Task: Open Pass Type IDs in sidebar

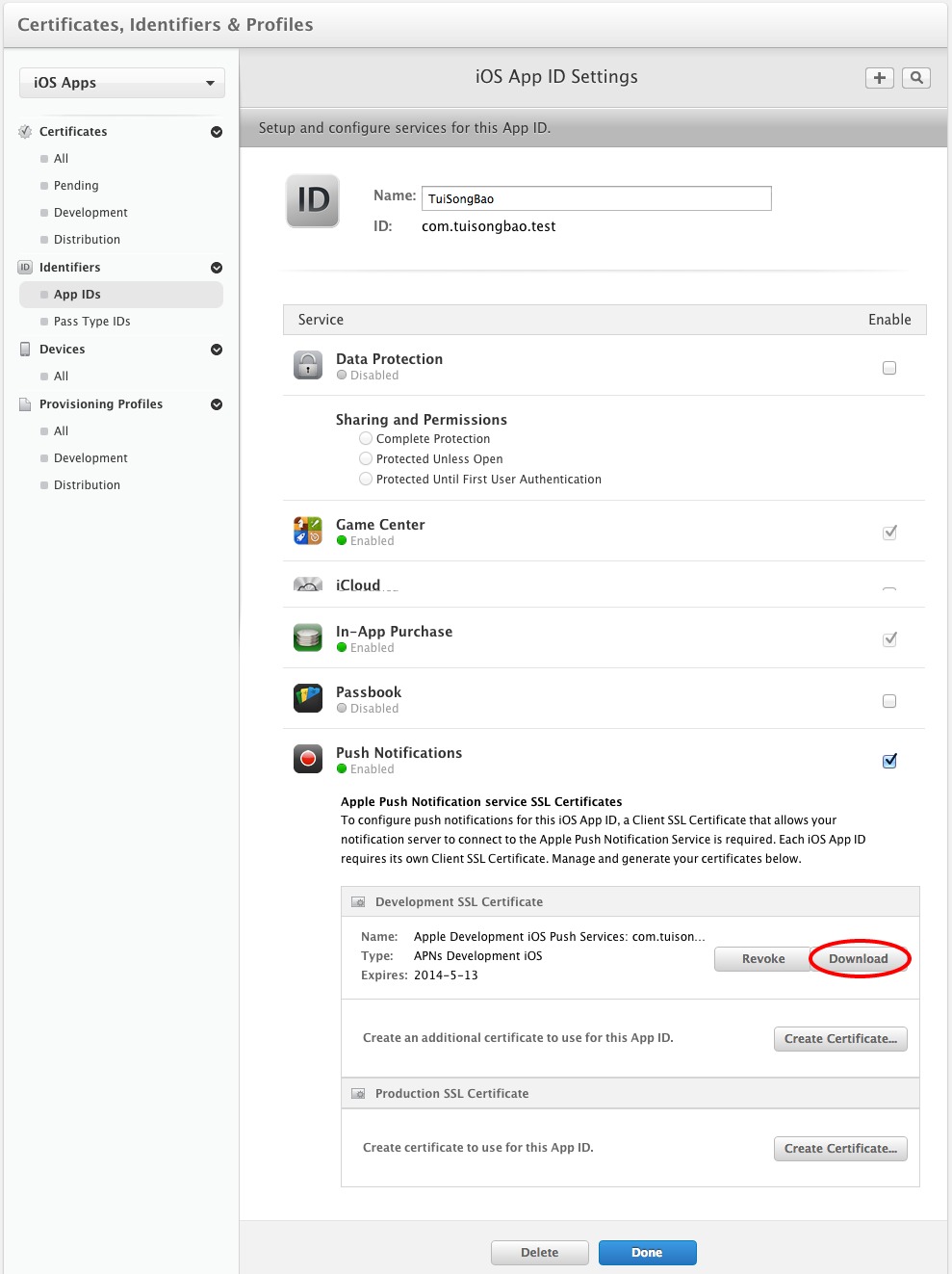Action: coord(91,322)
